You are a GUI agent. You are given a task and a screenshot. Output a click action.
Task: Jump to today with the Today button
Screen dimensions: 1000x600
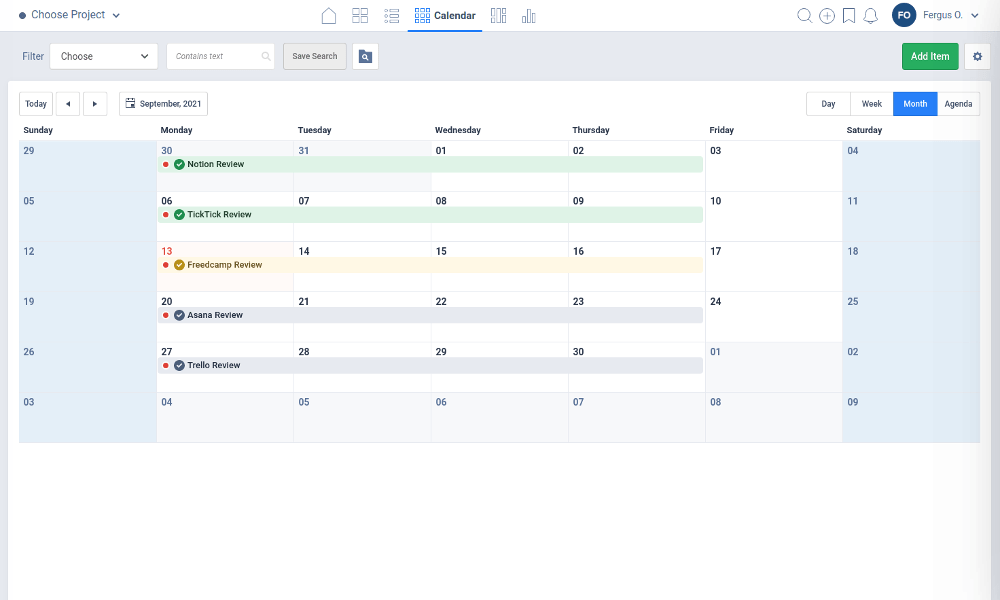click(35, 103)
